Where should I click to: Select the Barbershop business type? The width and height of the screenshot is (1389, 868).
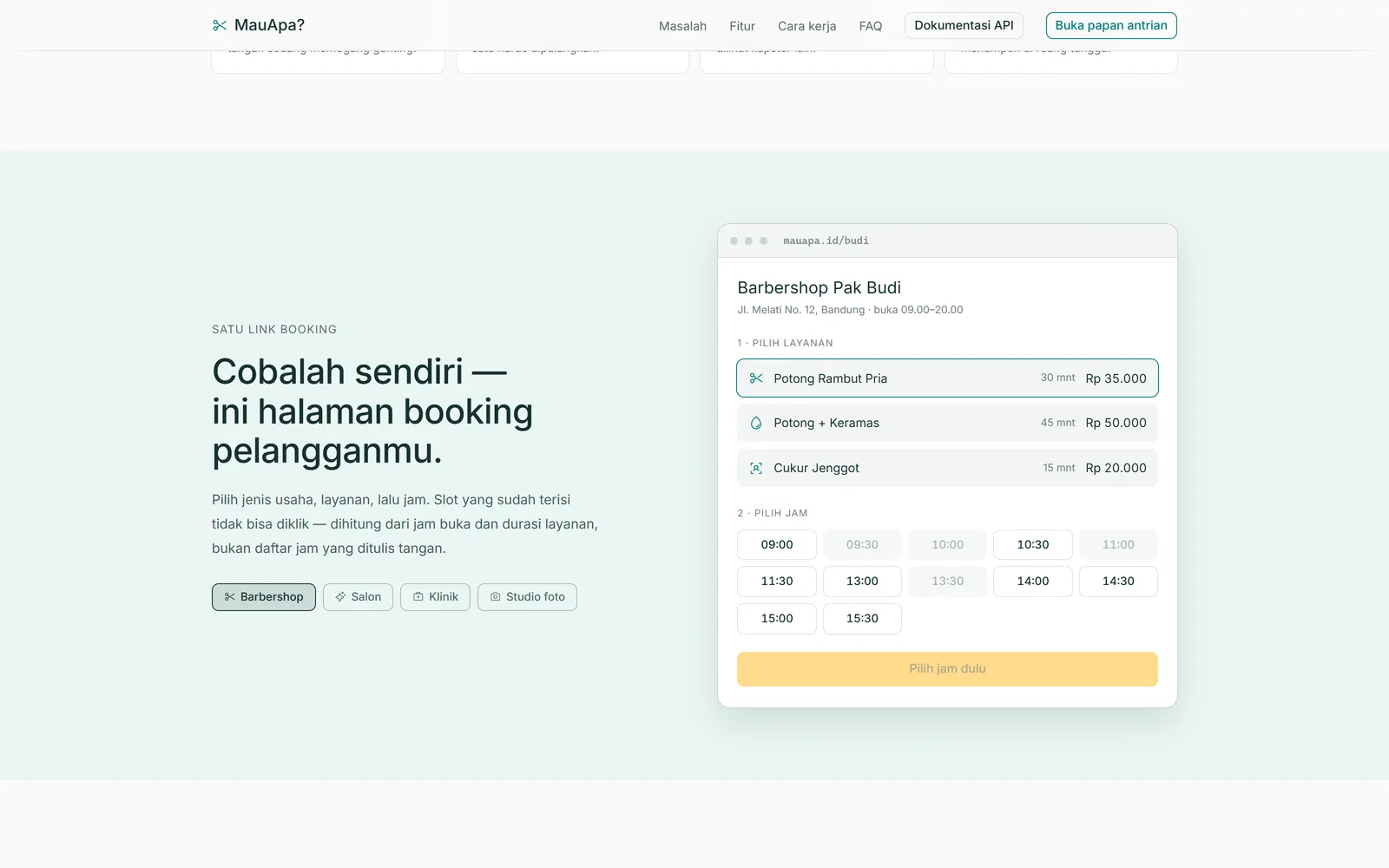click(x=264, y=597)
